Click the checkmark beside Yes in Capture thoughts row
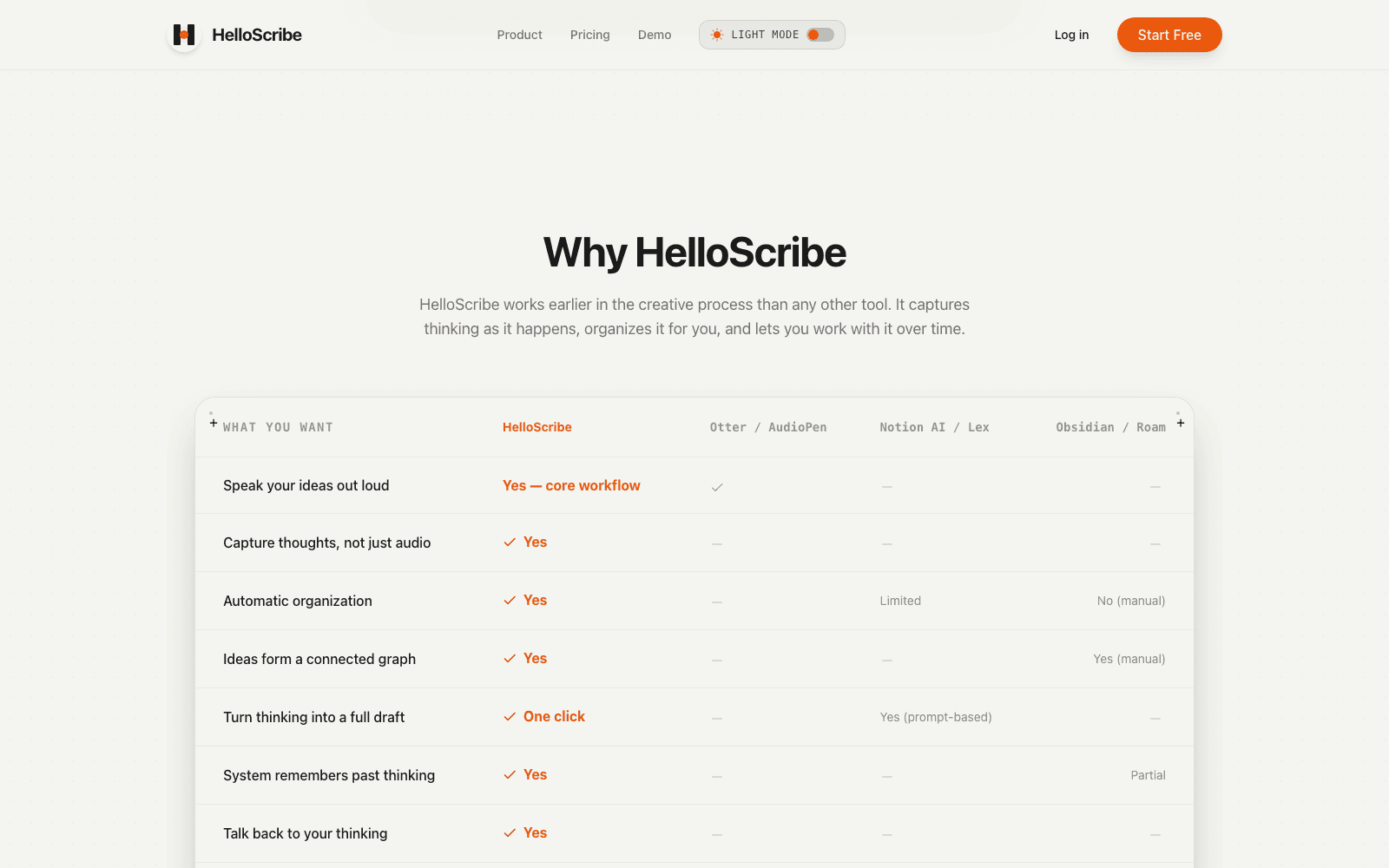The width and height of the screenshot is (1389, 868). coord(510,542)
